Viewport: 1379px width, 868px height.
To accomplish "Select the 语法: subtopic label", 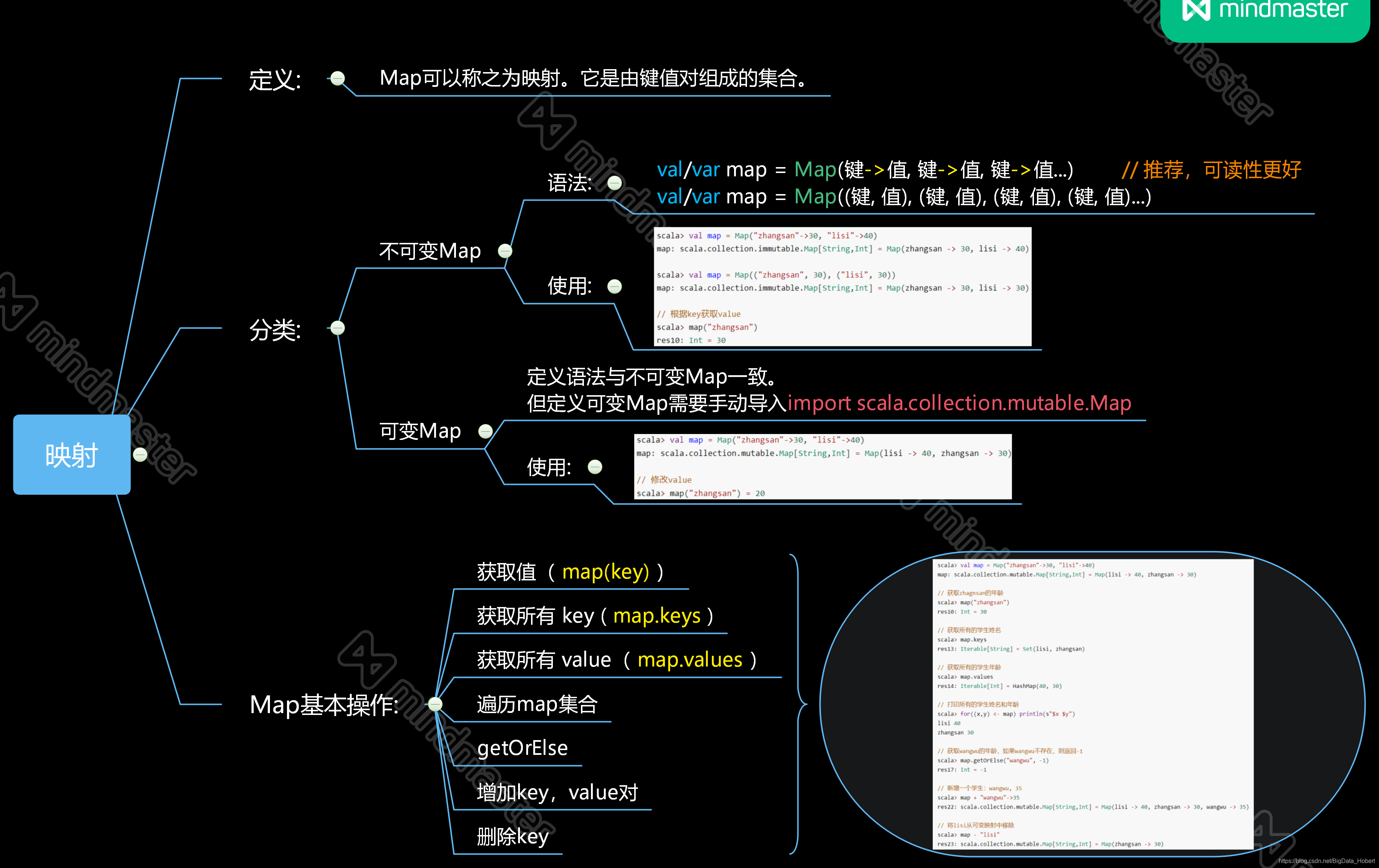I will (x=570, y=183).
